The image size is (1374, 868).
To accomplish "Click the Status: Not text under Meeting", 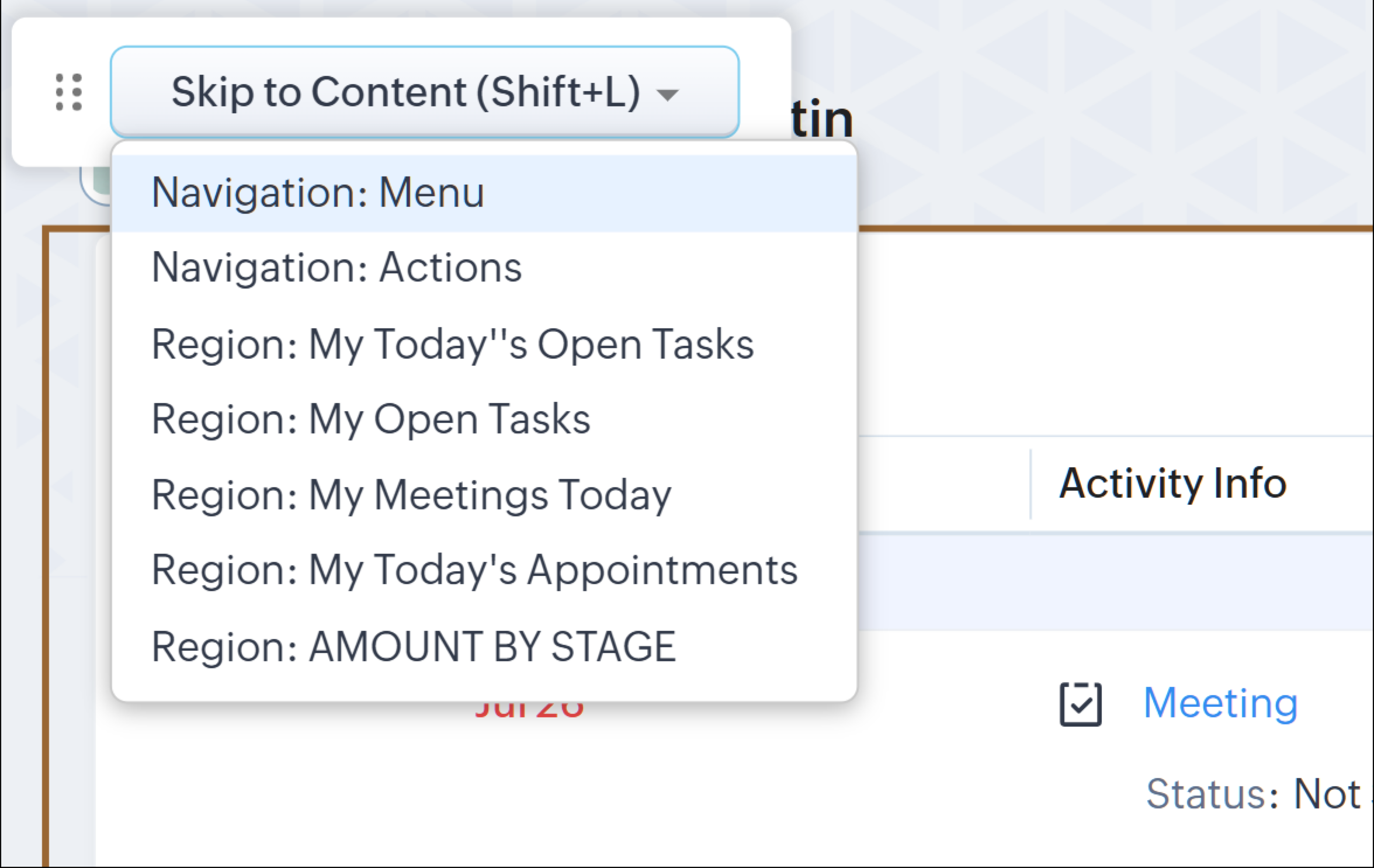I will click(x=1252, y=794).
